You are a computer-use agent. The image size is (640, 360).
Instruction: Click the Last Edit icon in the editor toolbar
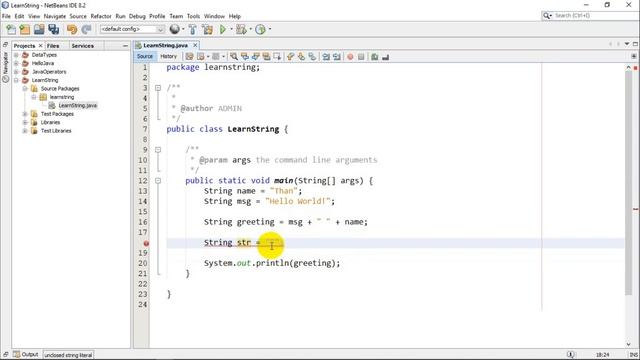(x=189, y=57)
